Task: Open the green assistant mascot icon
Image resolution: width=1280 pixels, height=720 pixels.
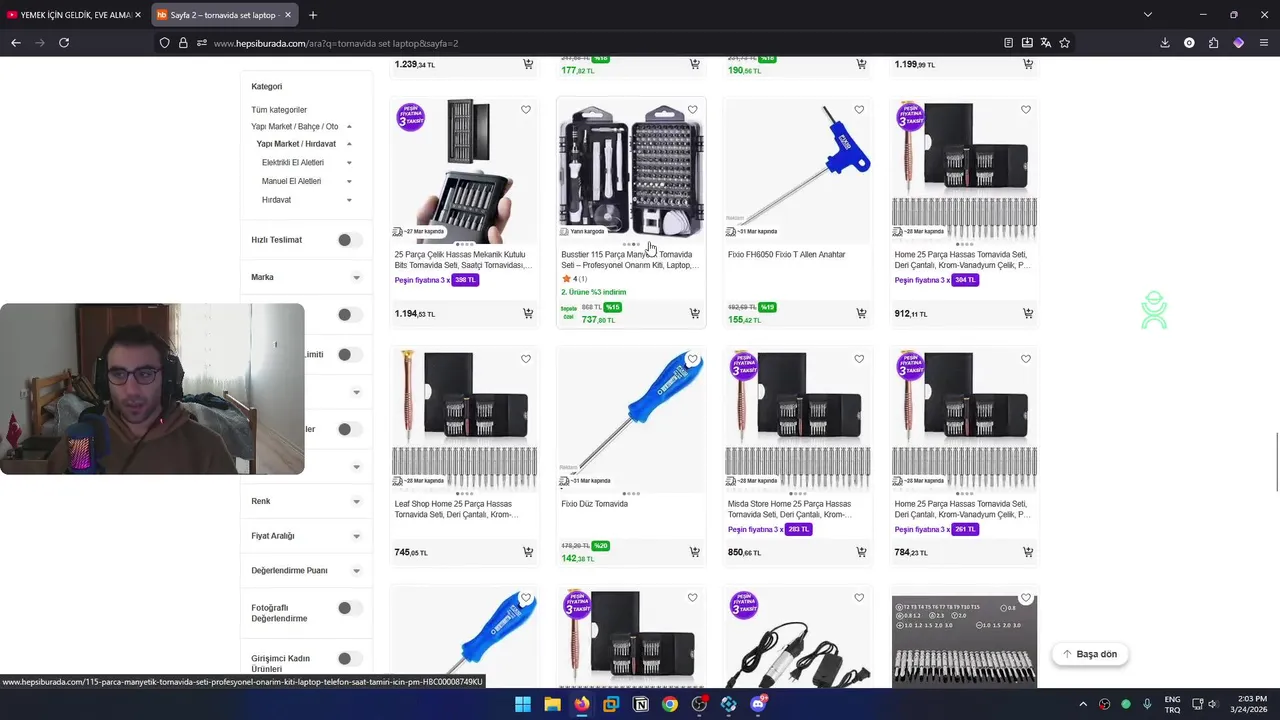Action: pyautogui.click(x=1154, y=311)
